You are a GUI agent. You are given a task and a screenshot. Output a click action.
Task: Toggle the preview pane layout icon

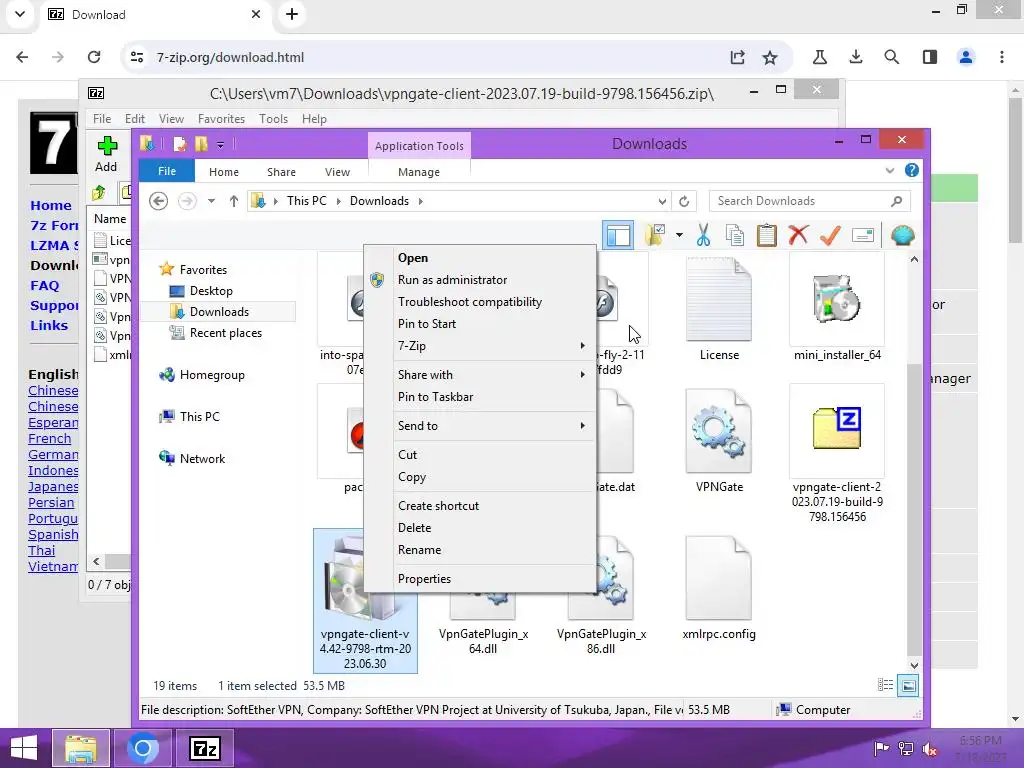(618, 235)
